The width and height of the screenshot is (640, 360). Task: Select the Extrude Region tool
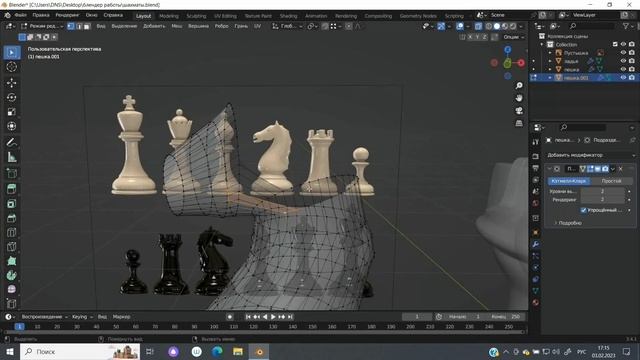[11, 189]
